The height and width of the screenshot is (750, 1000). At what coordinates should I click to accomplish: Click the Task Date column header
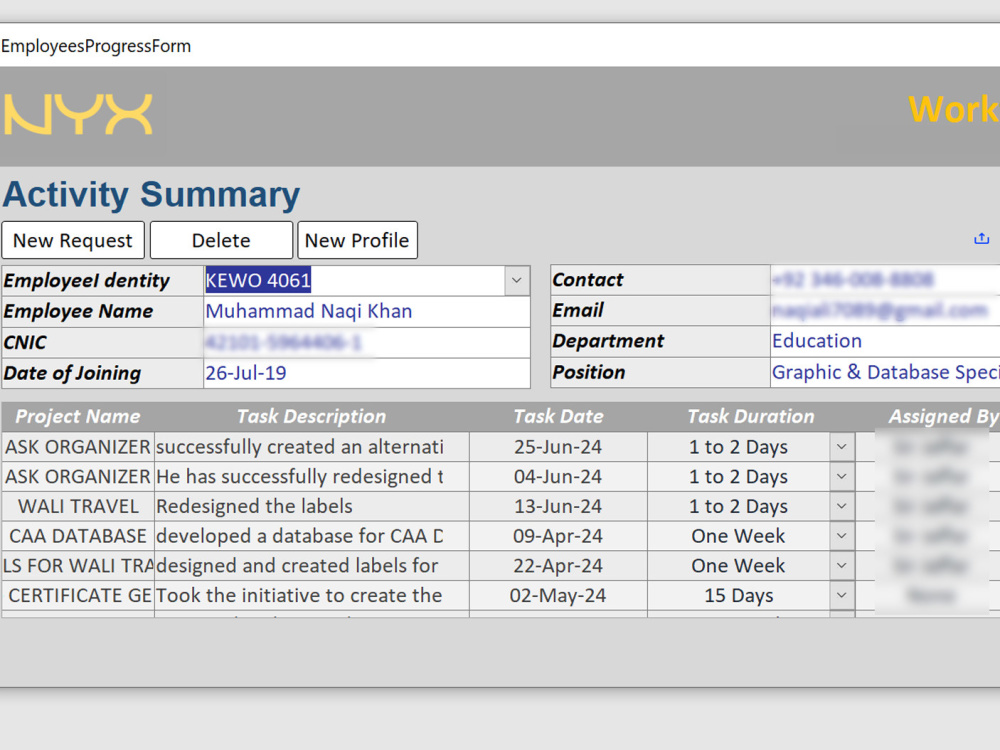[558, 416]
